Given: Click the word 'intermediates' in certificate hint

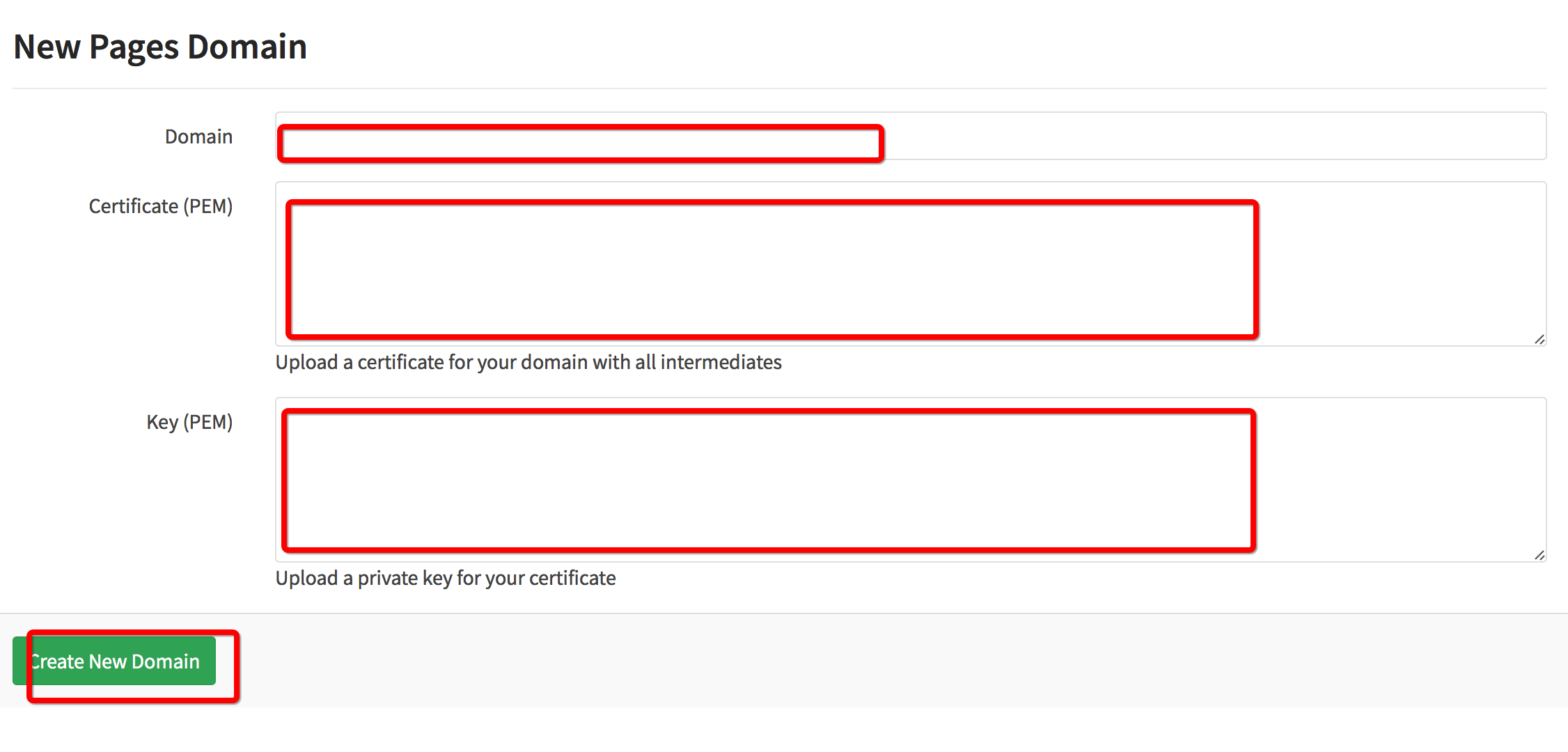Looking at the screenshot, I should 721,362.
